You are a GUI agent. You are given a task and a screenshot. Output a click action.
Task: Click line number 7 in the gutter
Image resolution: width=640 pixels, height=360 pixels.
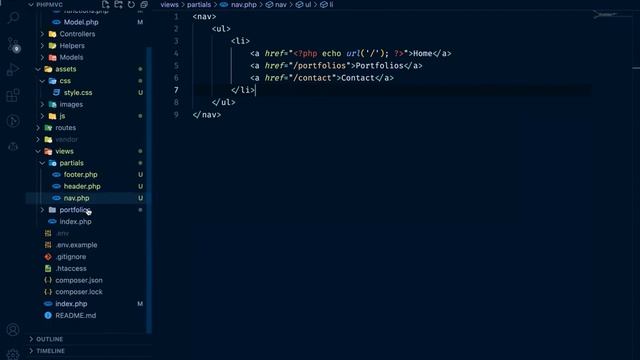(x=176, y=90)
